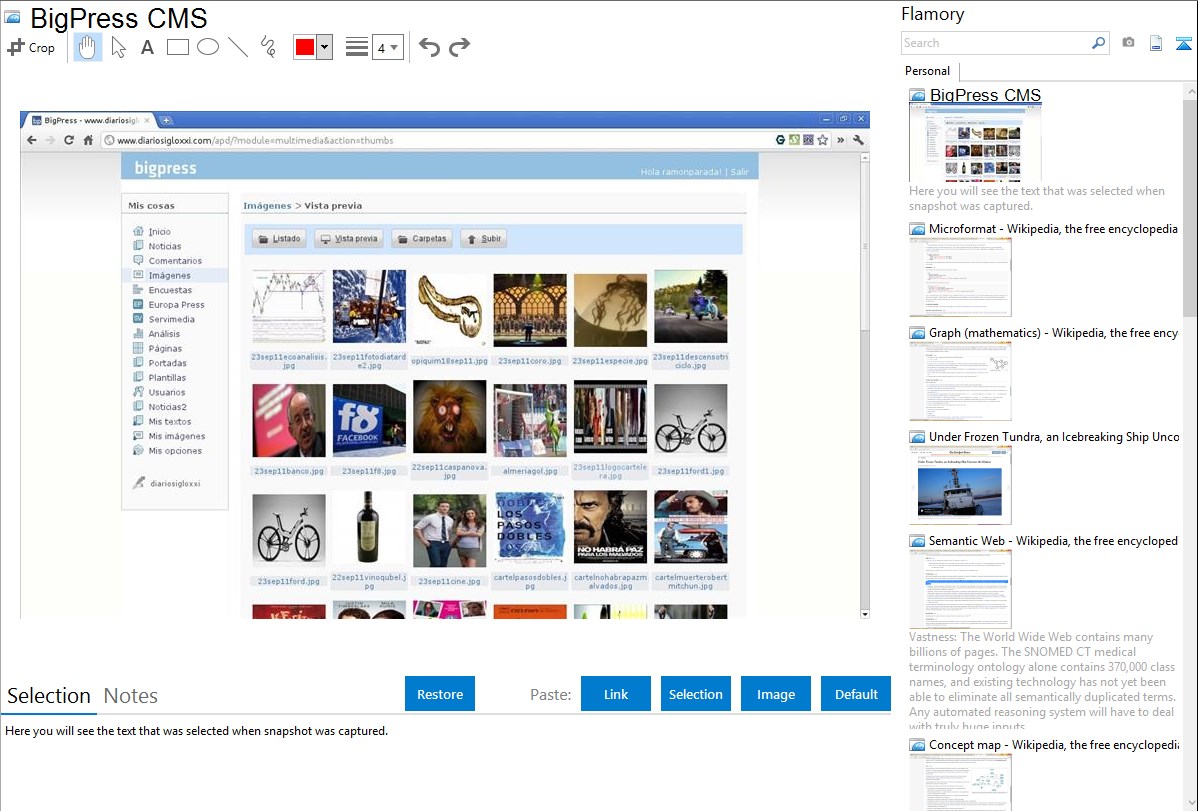1198x811 pixels.
Task: Open the Personal tab
Action: tap(927, 71)
